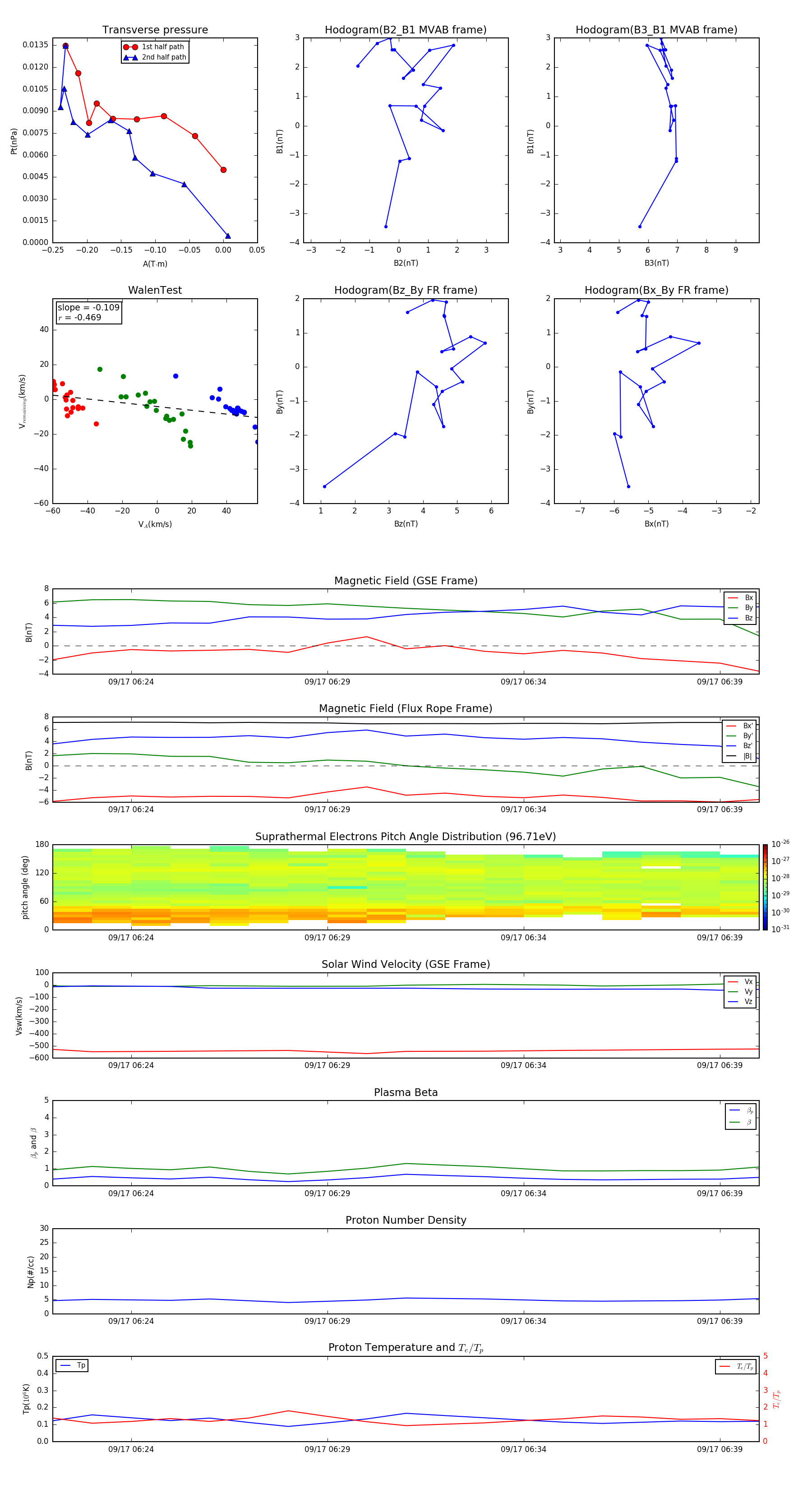Click the "Magnetic Field (Flux Rope Frame)" title
This screenshot has width=812, height=1489.
tap(406, 708)
